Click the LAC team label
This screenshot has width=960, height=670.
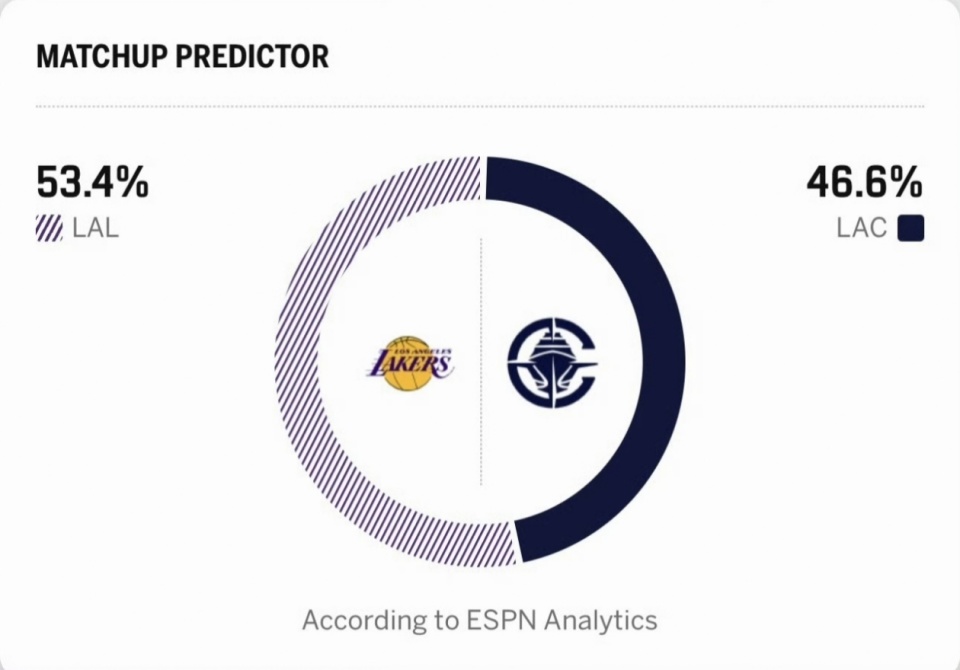(861, 228)
